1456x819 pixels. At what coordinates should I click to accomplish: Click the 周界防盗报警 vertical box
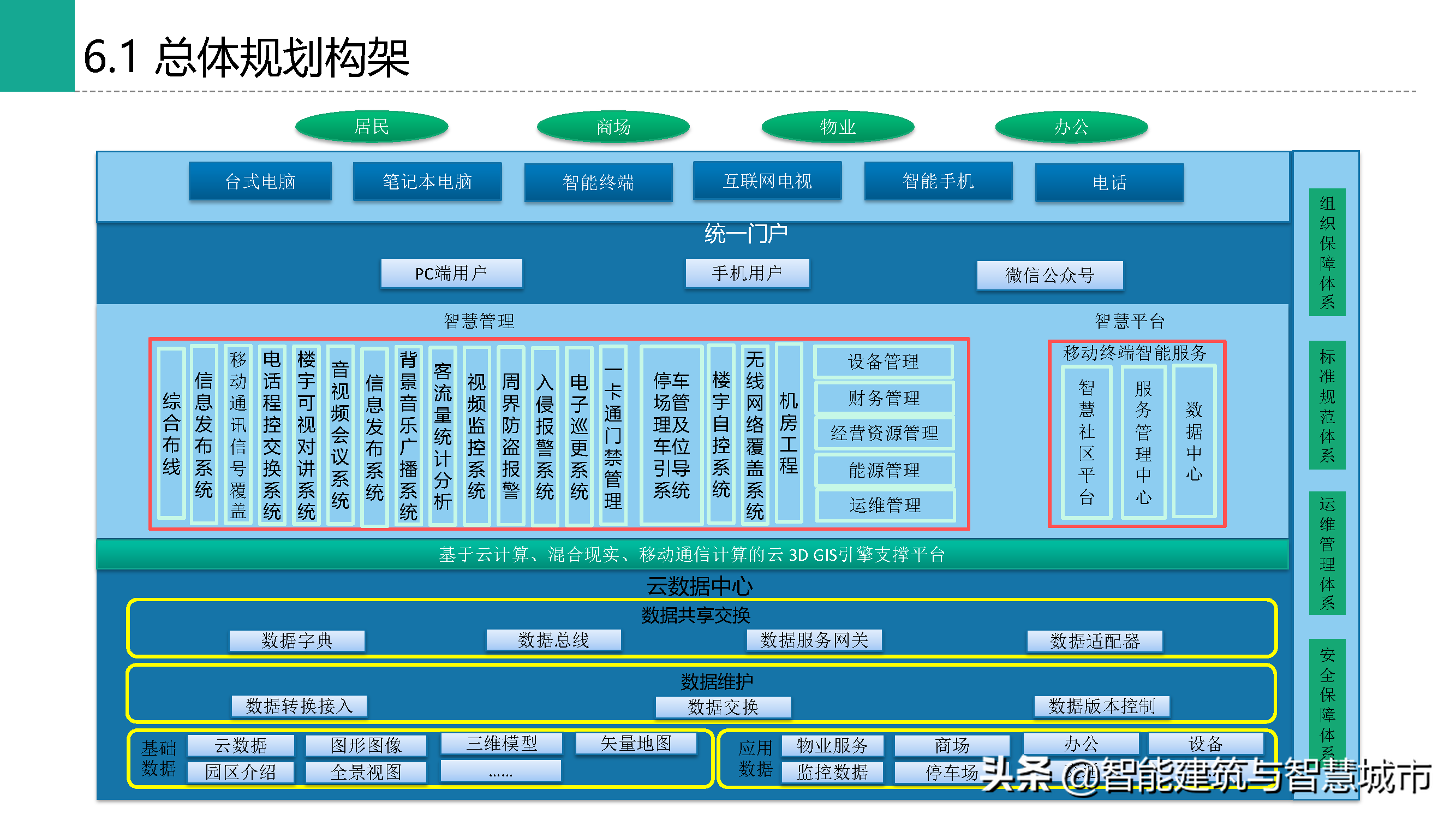pyautogui.click(x=511, y=436)
